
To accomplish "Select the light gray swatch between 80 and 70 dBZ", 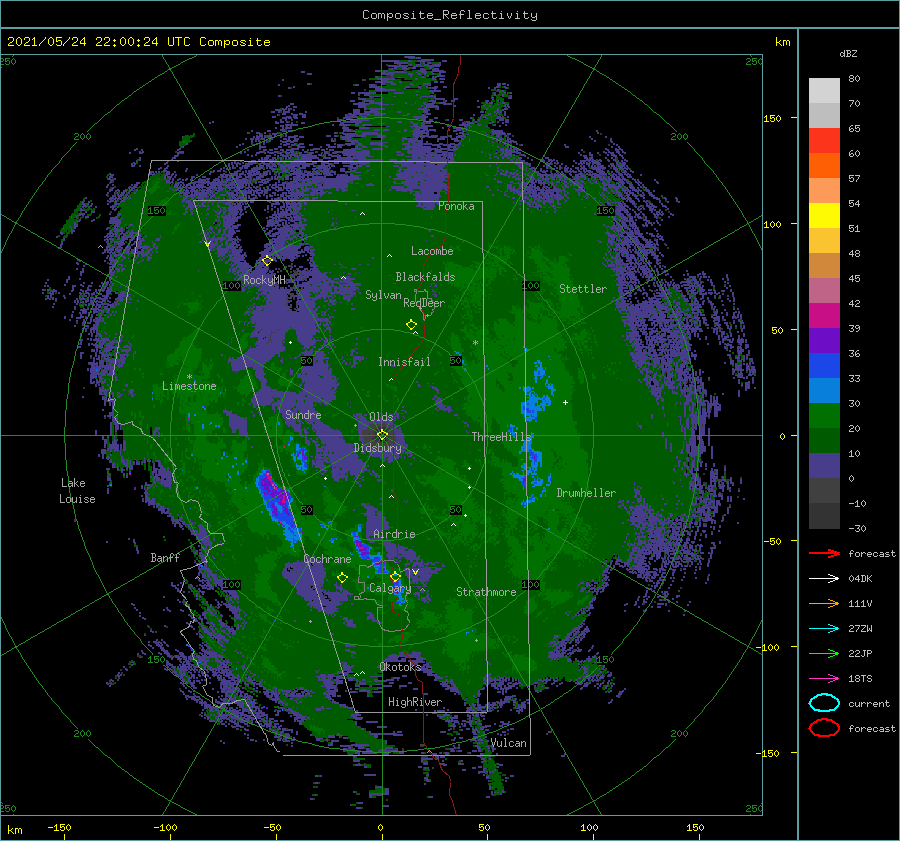I will pyautogui.click(x=824, y=90).
